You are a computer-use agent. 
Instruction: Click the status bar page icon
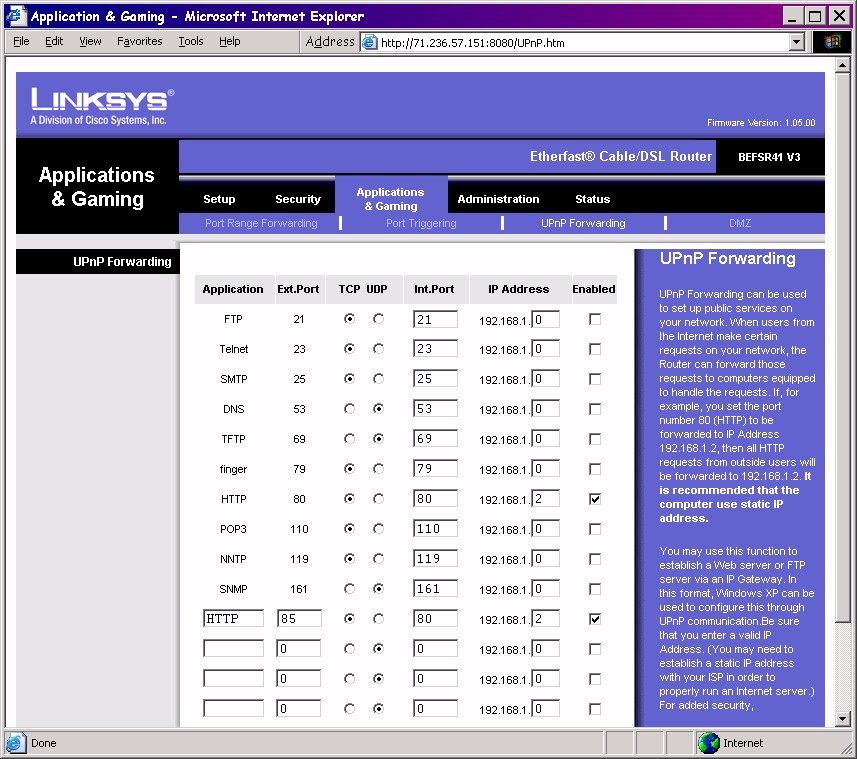tap(15, 743)
